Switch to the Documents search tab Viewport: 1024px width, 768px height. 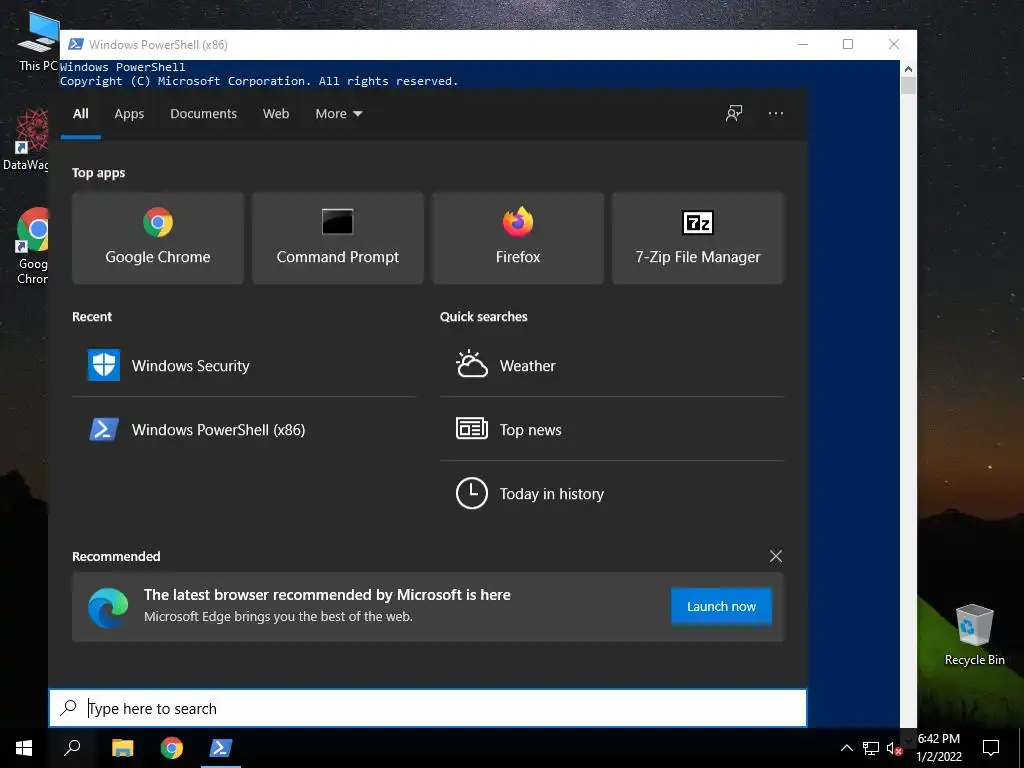tap(203, 114)
